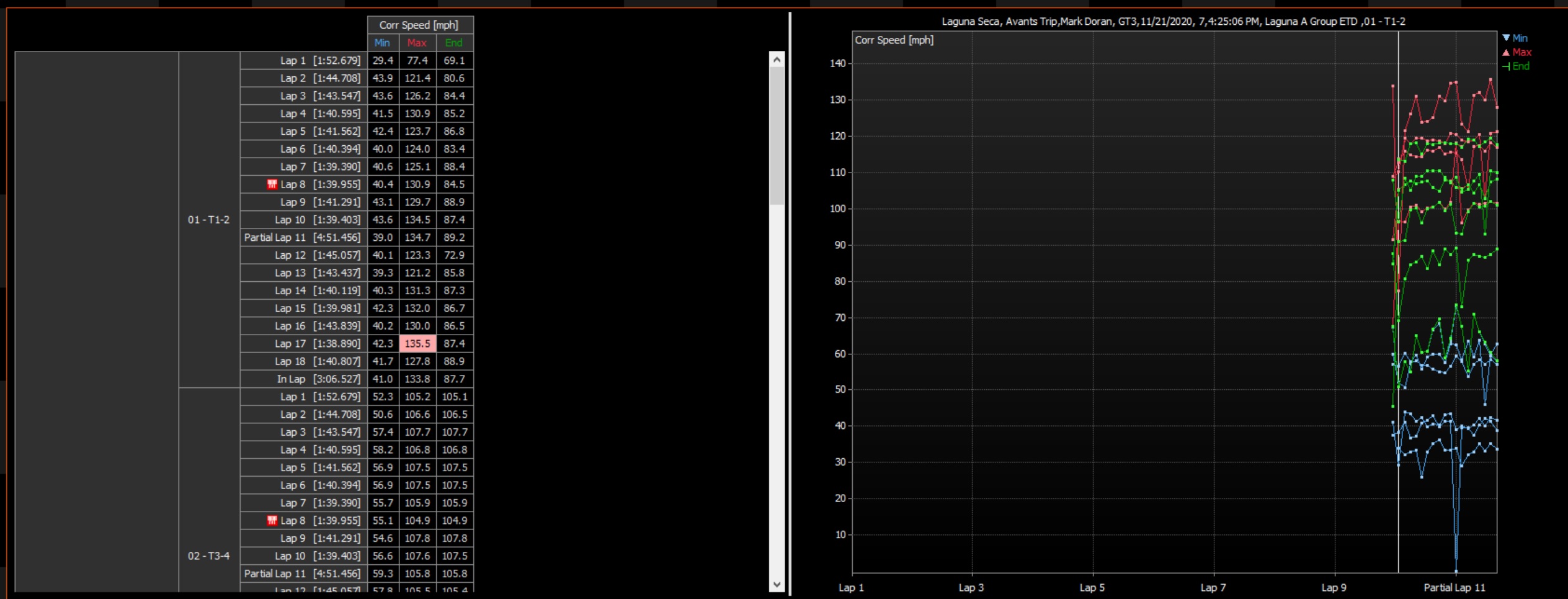Screen dimensions: 1568x599
Task: Click the chart title Laguna Seca session text
Action: pyautogui.click(x=1174, y=22)
